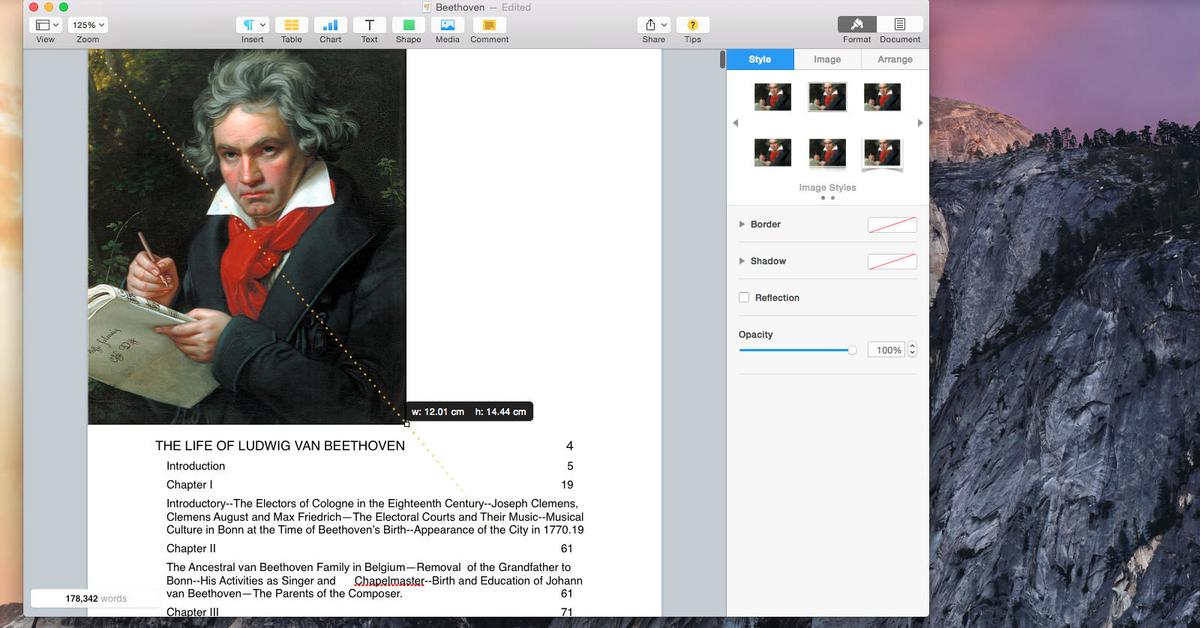The image size is (1200, 628).
Task: Open the Insert paragraph menu
Action: (253, 25)
